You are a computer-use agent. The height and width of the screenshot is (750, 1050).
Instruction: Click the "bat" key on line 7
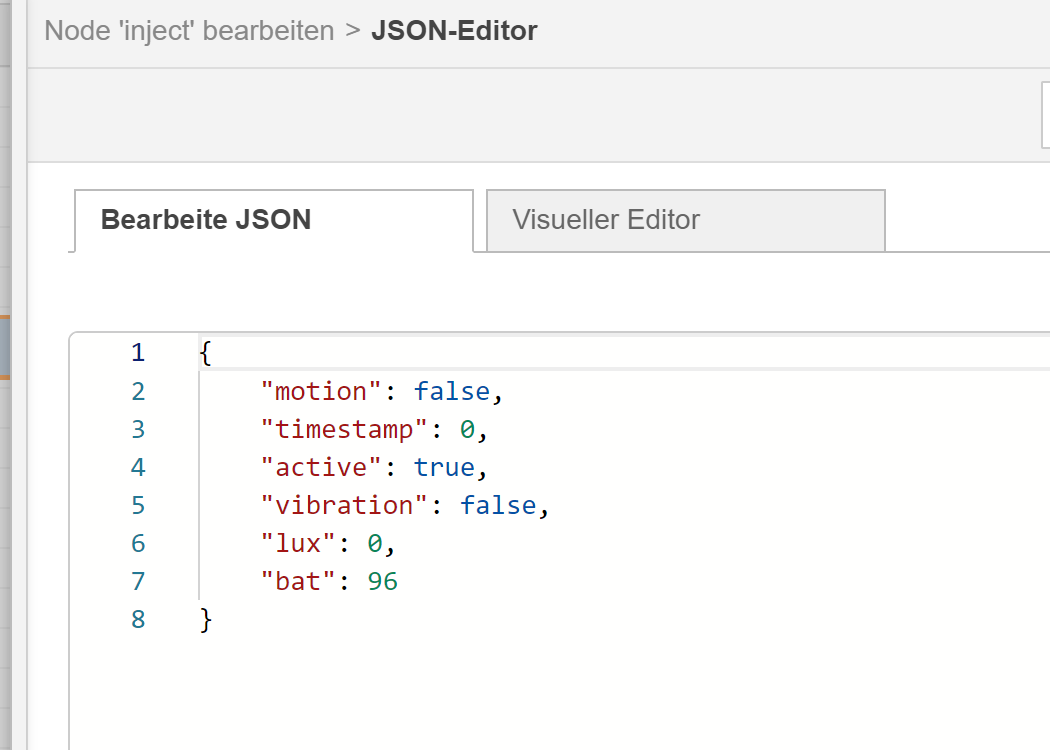click(x=297, y=582)
